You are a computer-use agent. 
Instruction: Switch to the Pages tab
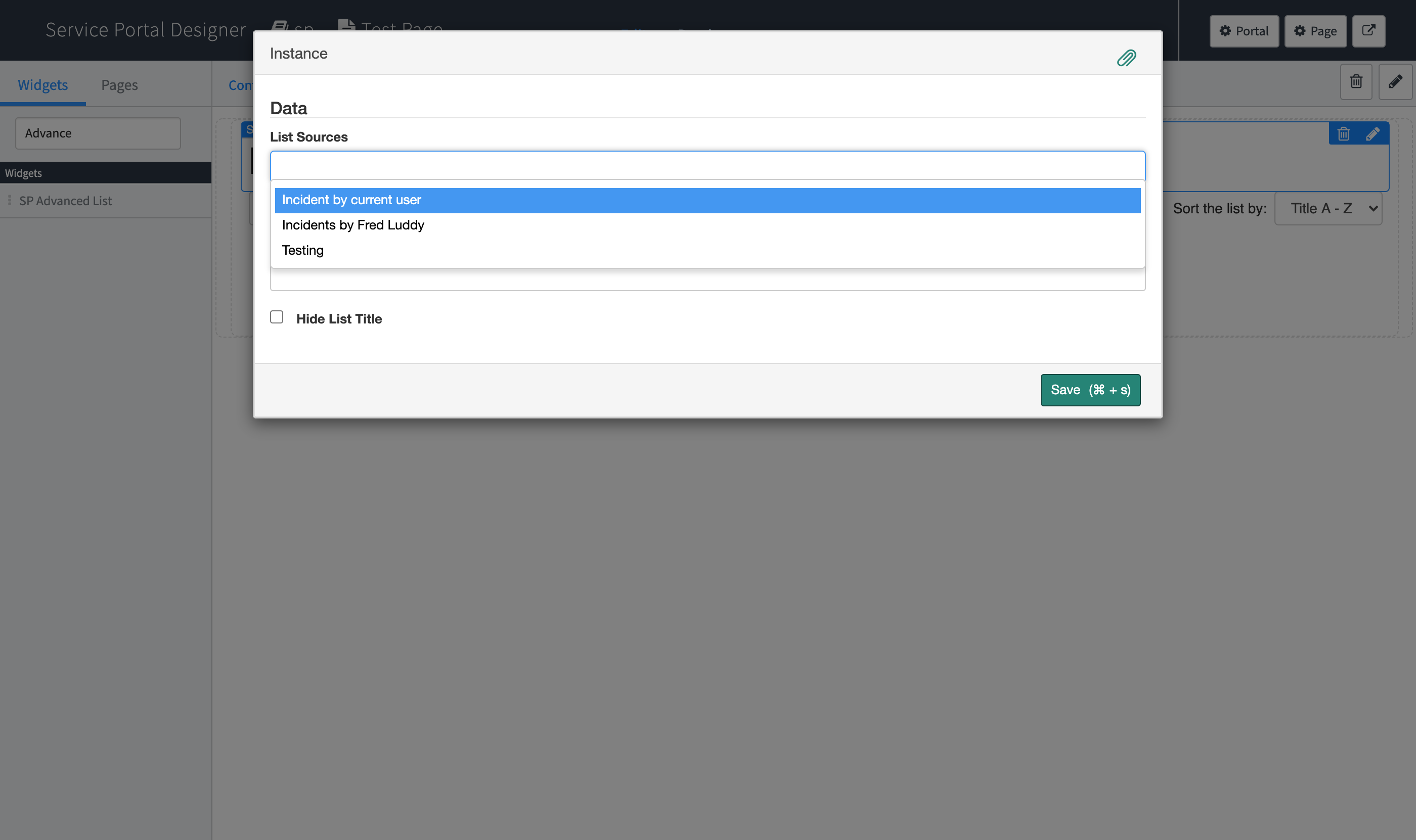pos(119,84)
